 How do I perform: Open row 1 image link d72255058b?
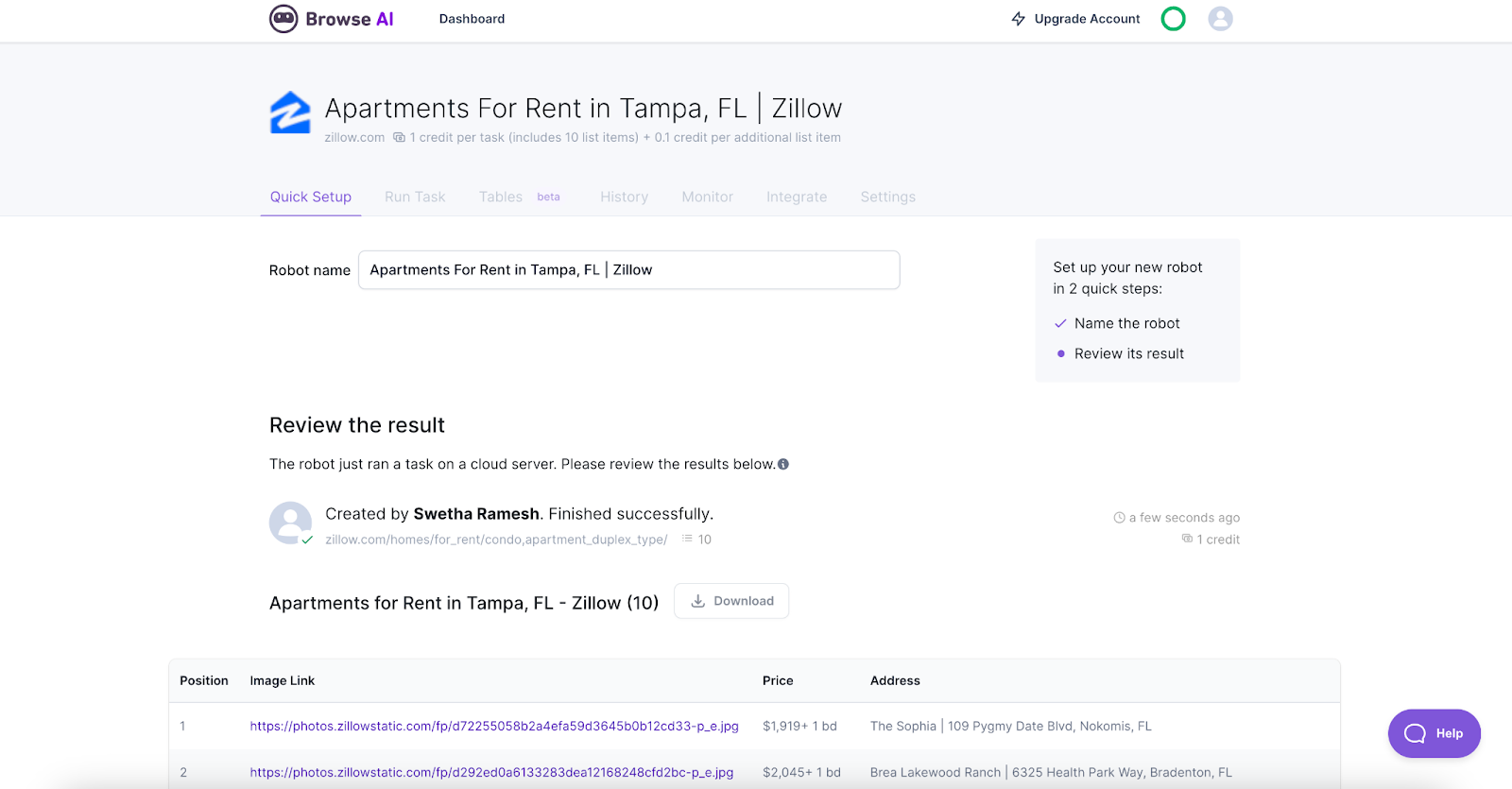494,727
